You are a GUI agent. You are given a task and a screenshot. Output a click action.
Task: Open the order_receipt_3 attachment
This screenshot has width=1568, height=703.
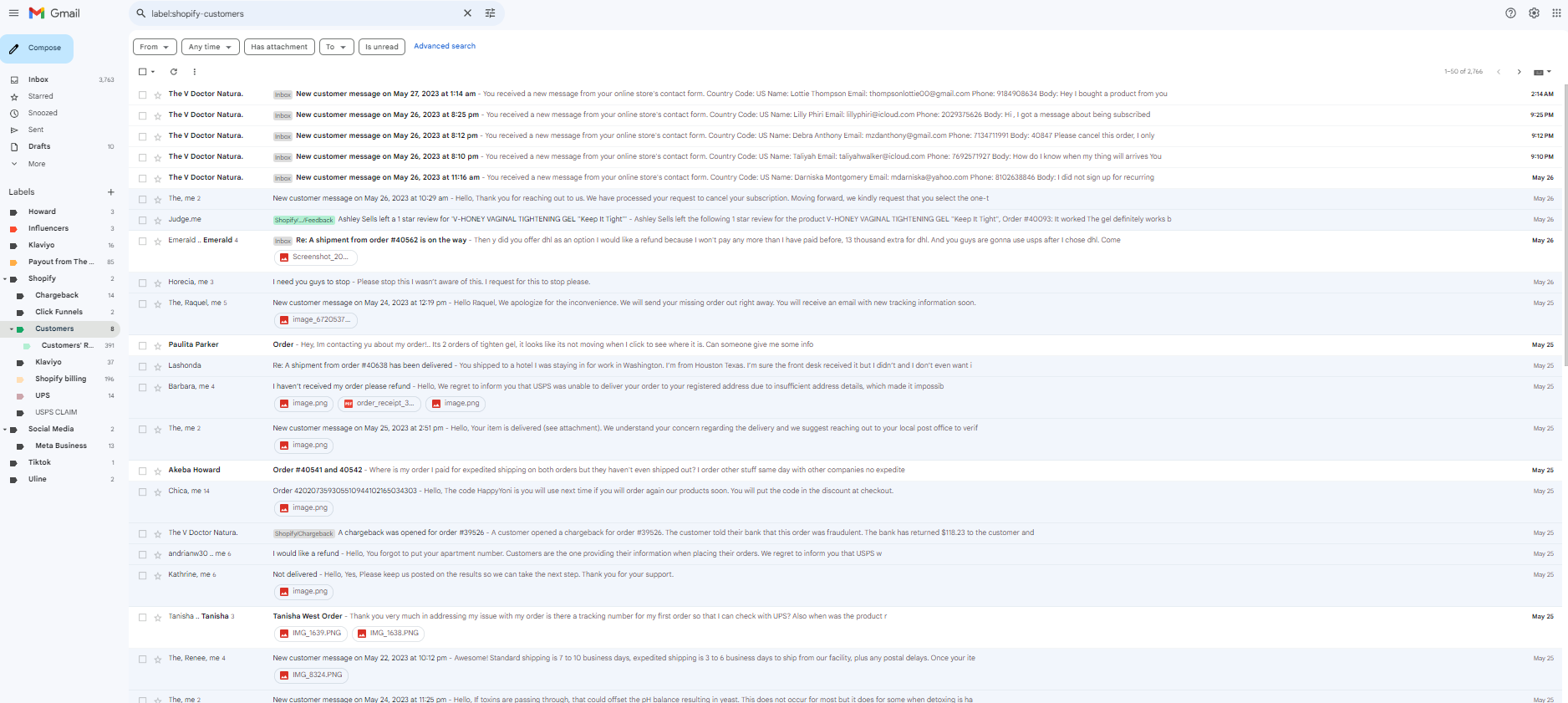click(x=379, y=404)
